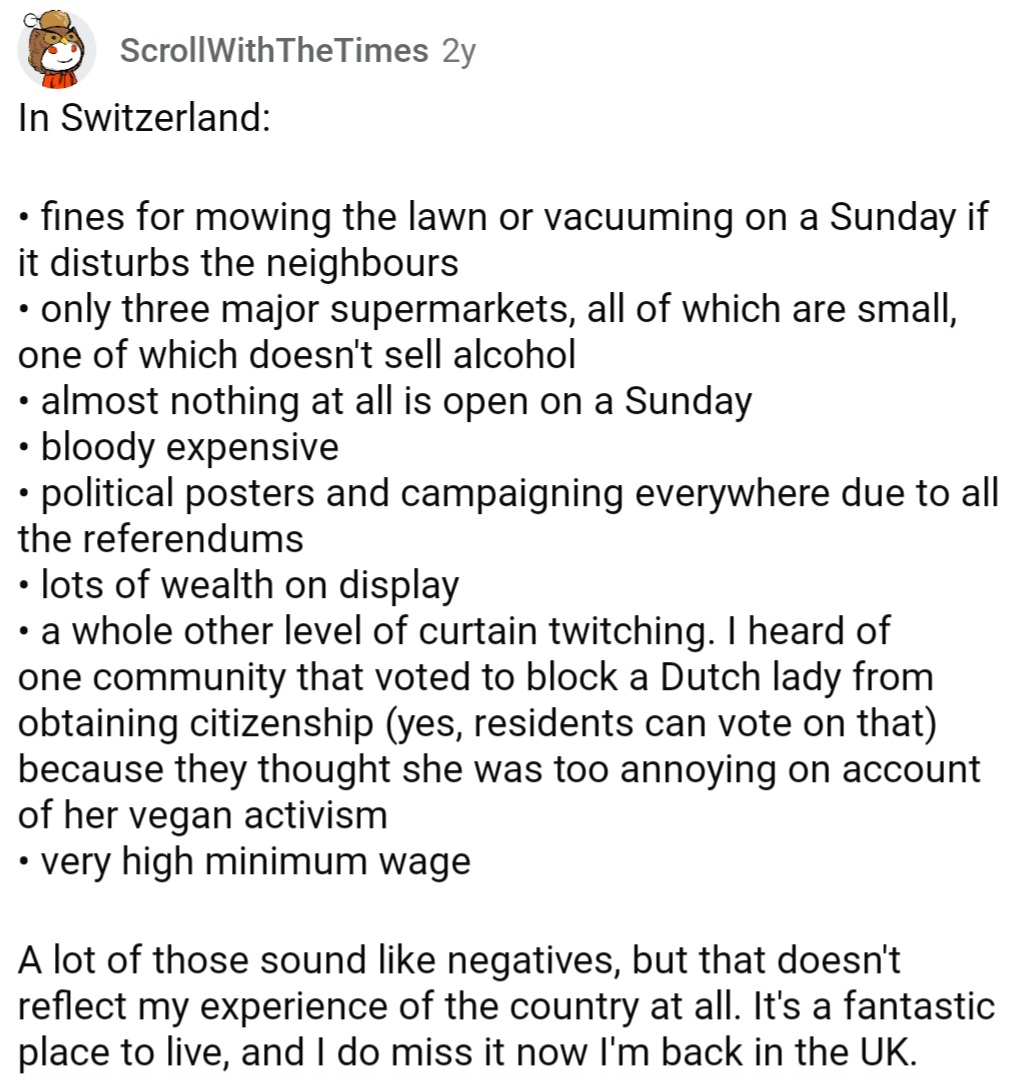Click the 'bloody expensive' bullet
Image resolution: width=1012 pixels, height=1079 pixels.
[x=180, y=447]
